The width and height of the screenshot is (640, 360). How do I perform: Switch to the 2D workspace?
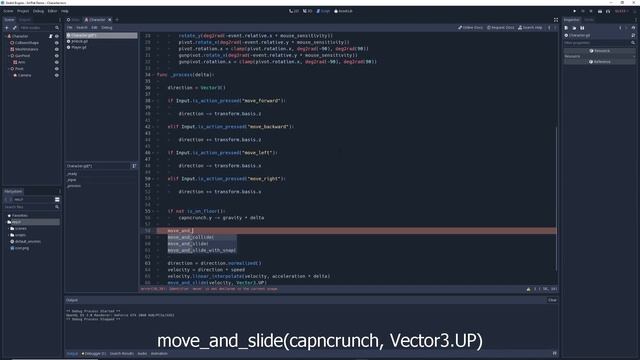(x=294, y=11)
